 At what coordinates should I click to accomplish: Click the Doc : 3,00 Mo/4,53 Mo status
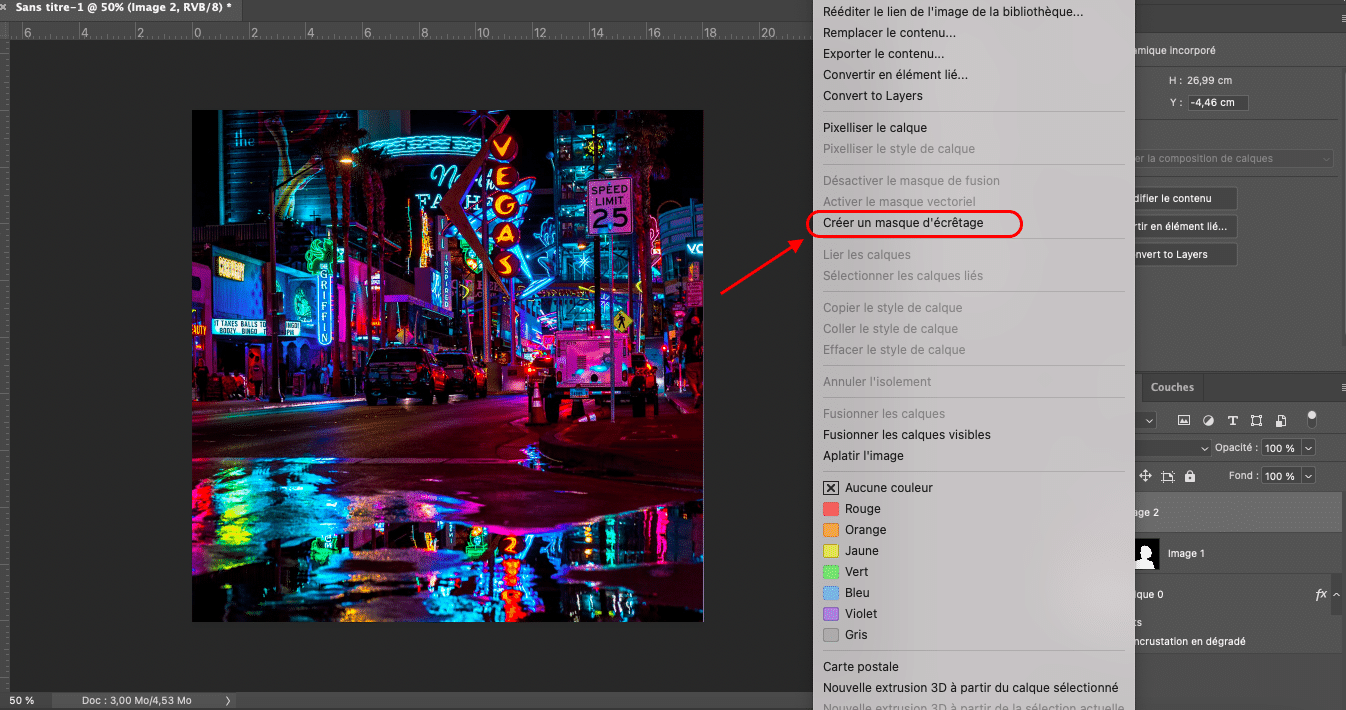click(136, 701)
